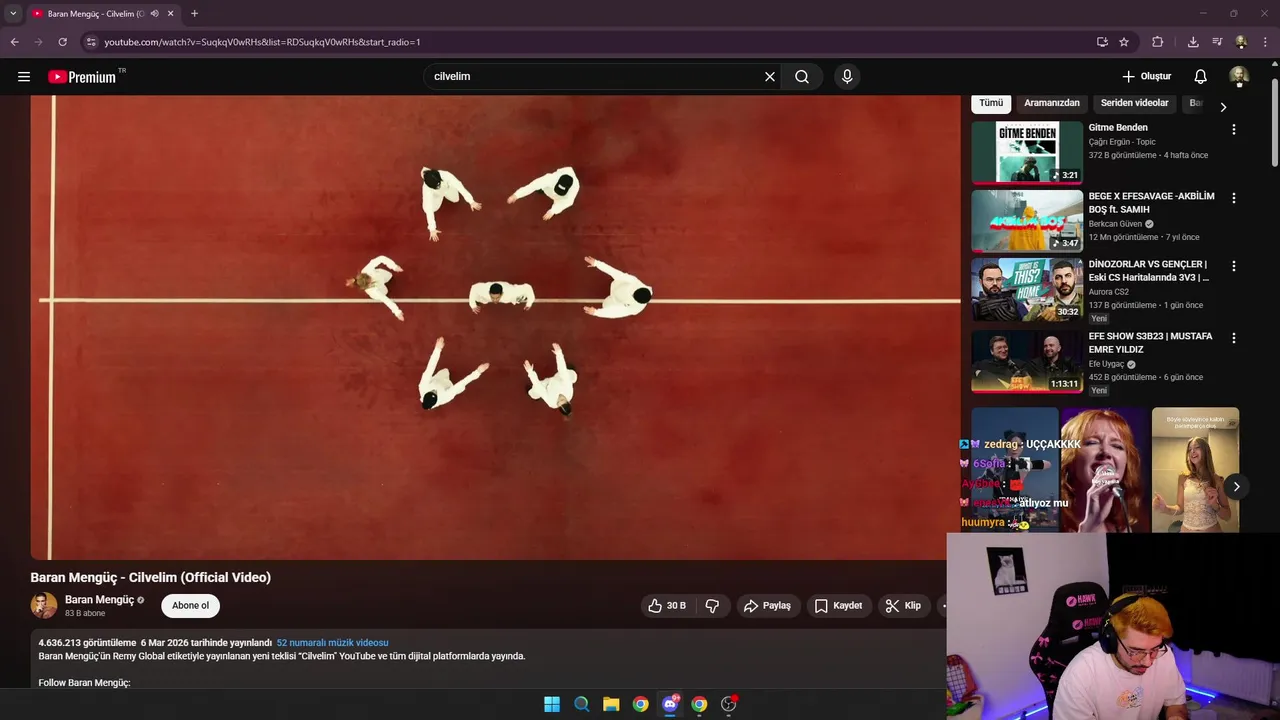The image size is (1280, 720).
Task: Open Windows taskbar Search
Action: tap(581, 704)
